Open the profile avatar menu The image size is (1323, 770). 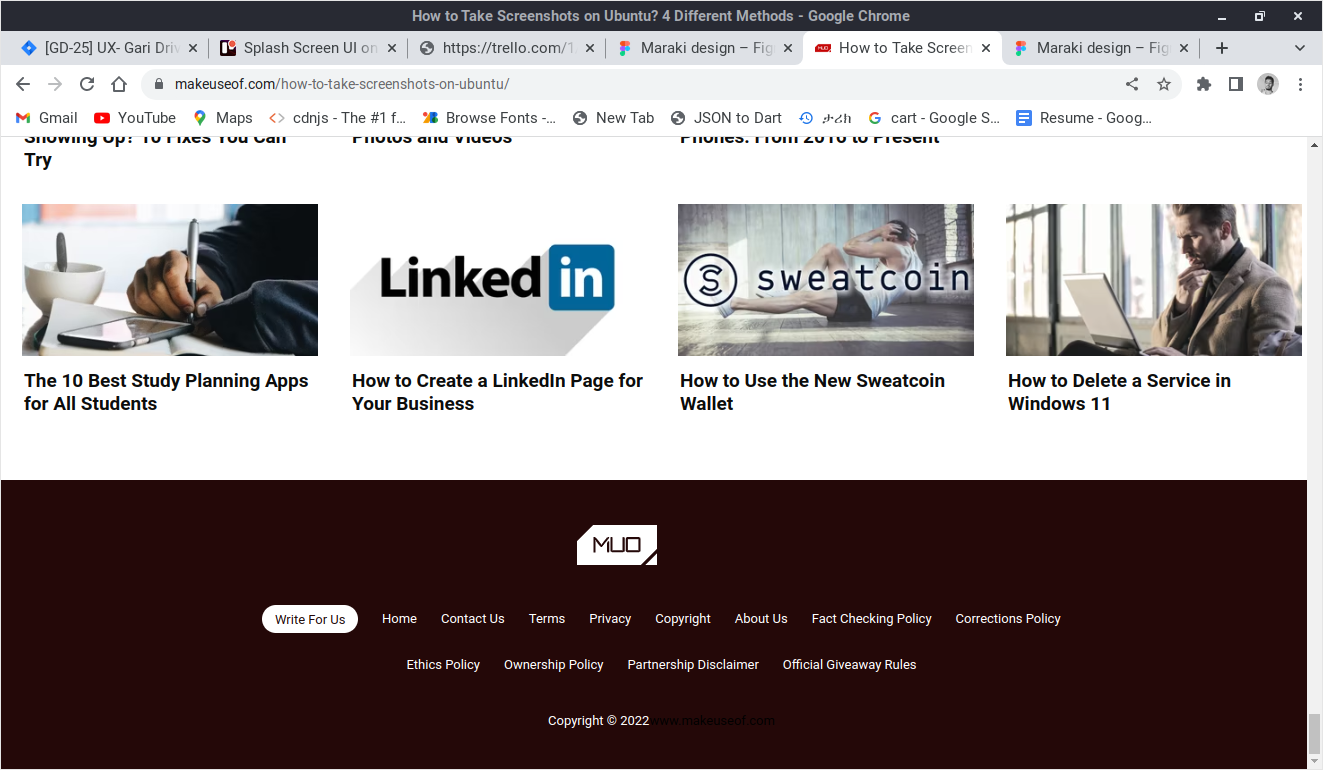[x=1268, y=84]
